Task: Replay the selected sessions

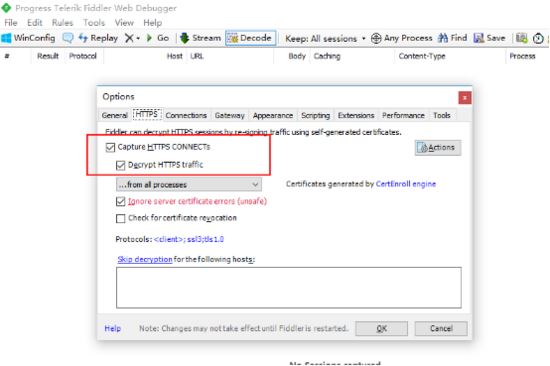Action: [x=98, y=38]
